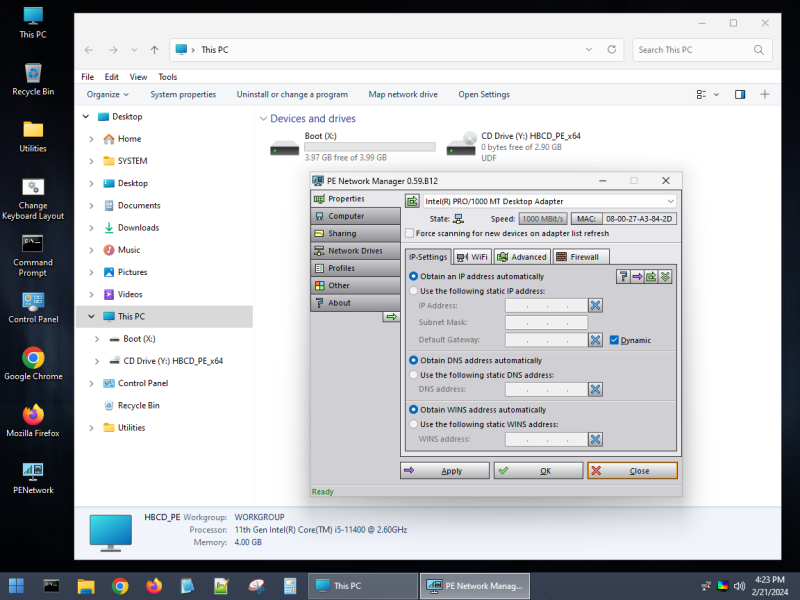
Task: Click System properties in the Explorer toolbar
Action: tap(183, 94)
